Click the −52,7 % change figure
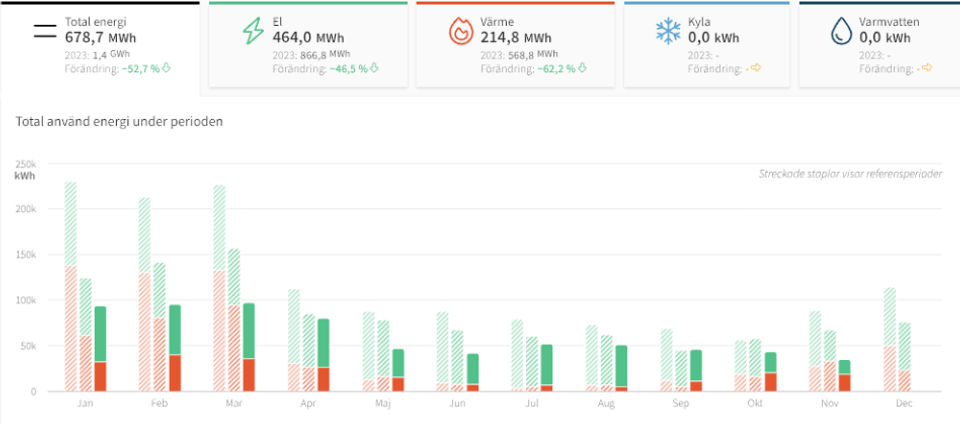960x424 pixels. 140,69
